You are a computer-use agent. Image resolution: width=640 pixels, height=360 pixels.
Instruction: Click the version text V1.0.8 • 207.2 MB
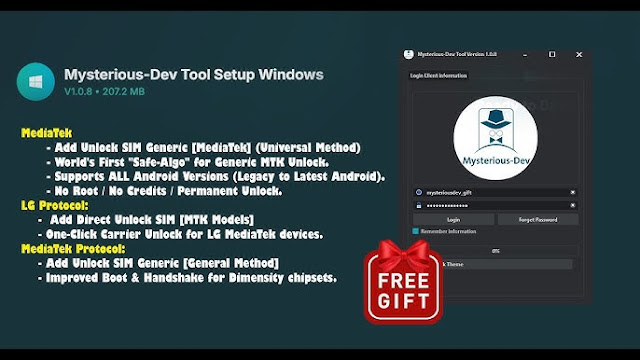[104, 91]
